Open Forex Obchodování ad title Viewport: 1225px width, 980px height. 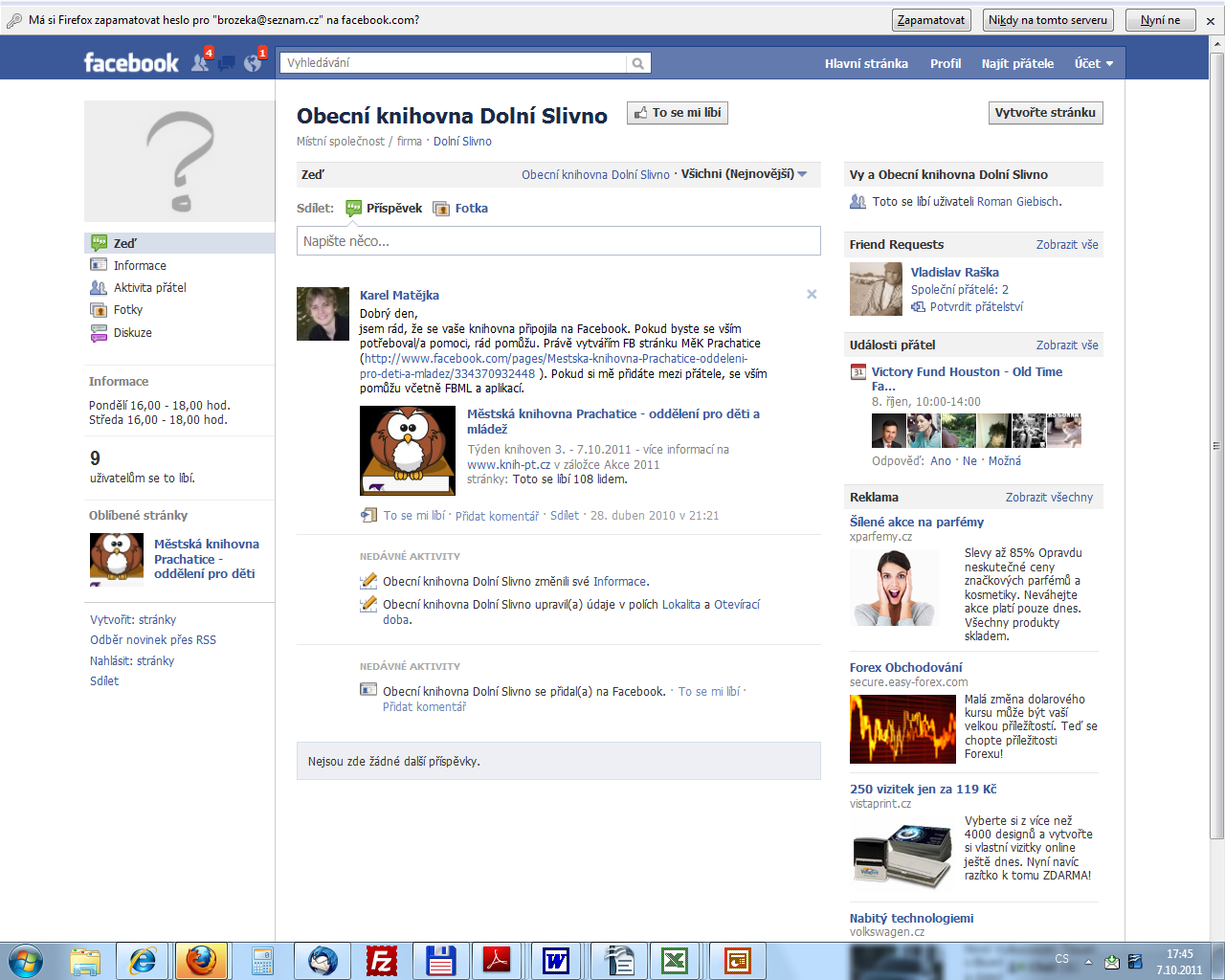[906, 668]
